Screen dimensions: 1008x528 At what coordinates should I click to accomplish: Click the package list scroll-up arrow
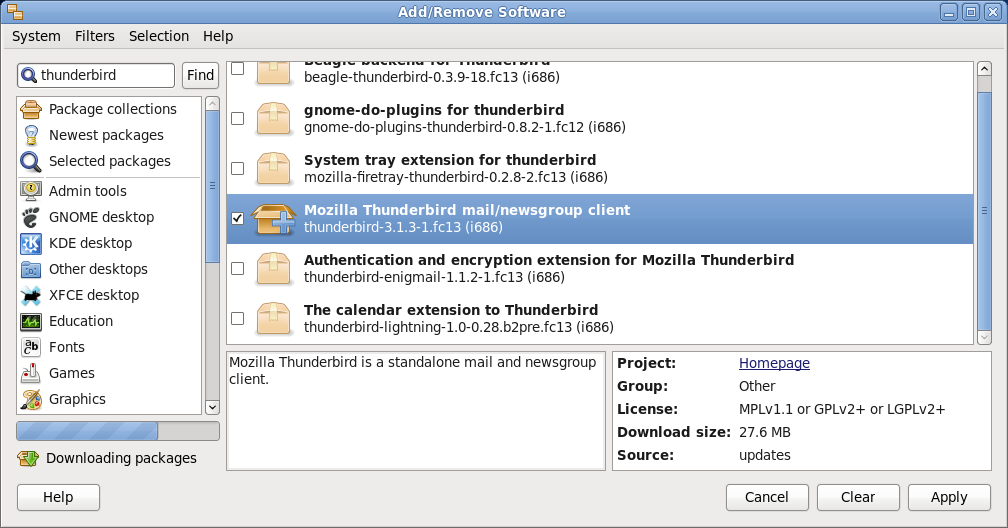[984, 69]
